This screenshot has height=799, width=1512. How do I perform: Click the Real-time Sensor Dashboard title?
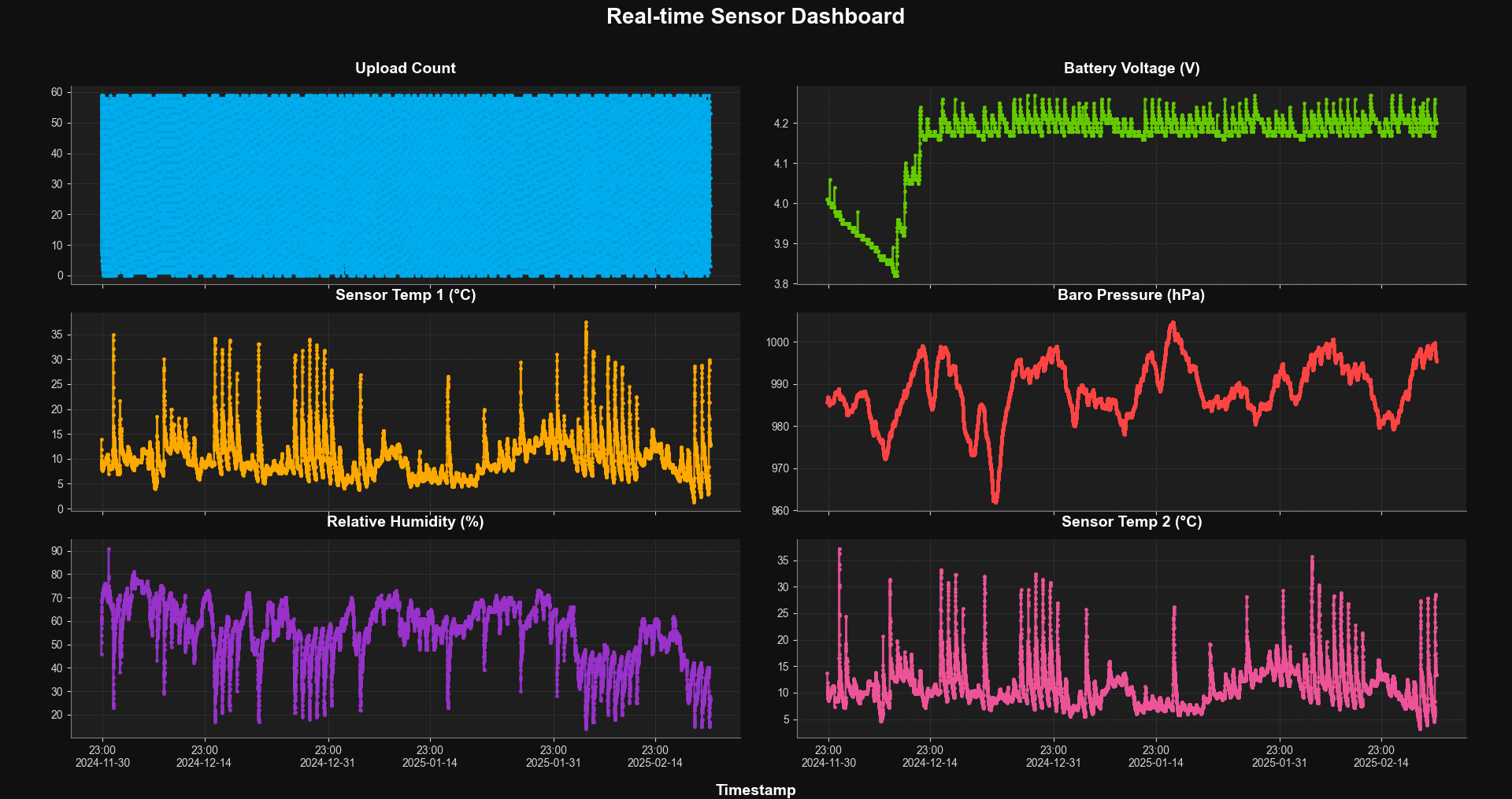[755, 17]
